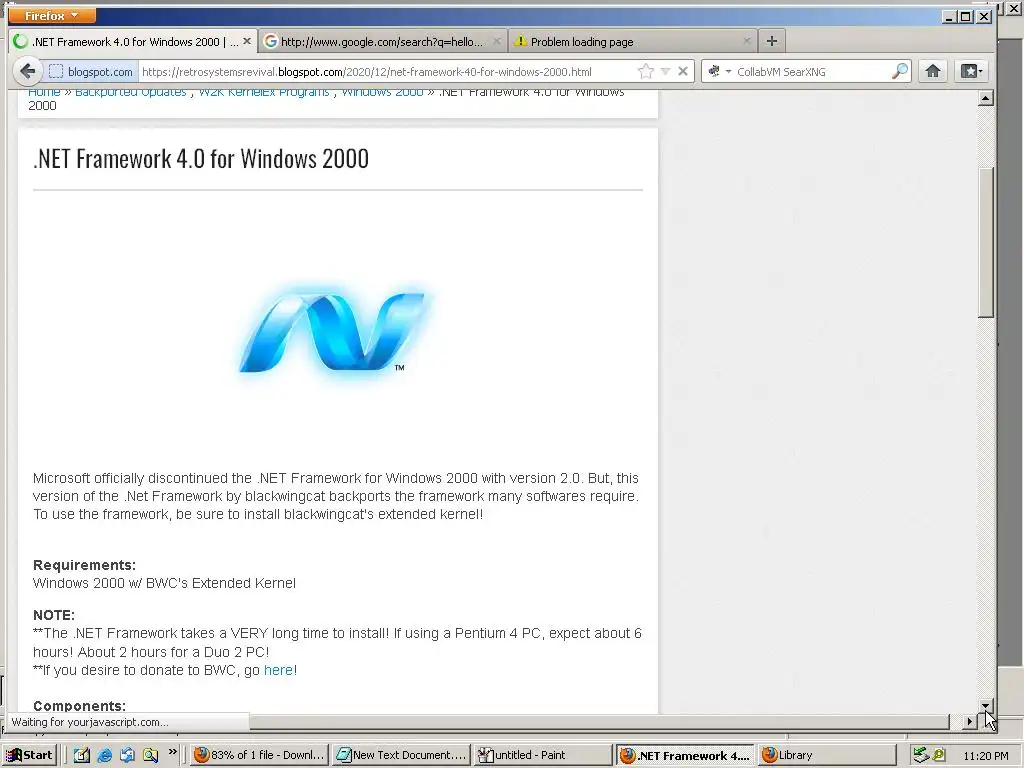Click the fourth quick launch search icon
This screenshot has height=768, width=1024.
click(150, 755)
